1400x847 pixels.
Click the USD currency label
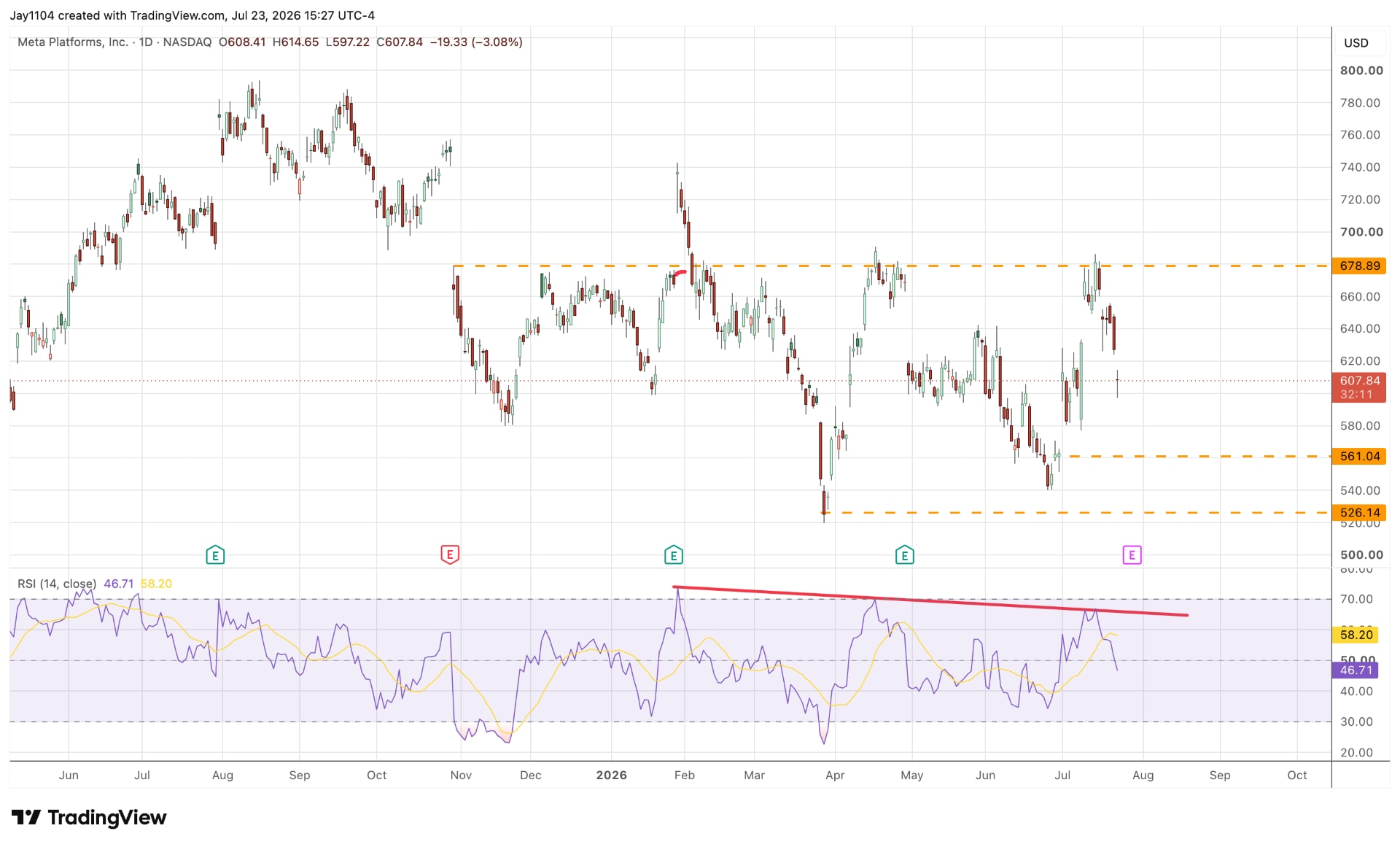point(1356,42)
